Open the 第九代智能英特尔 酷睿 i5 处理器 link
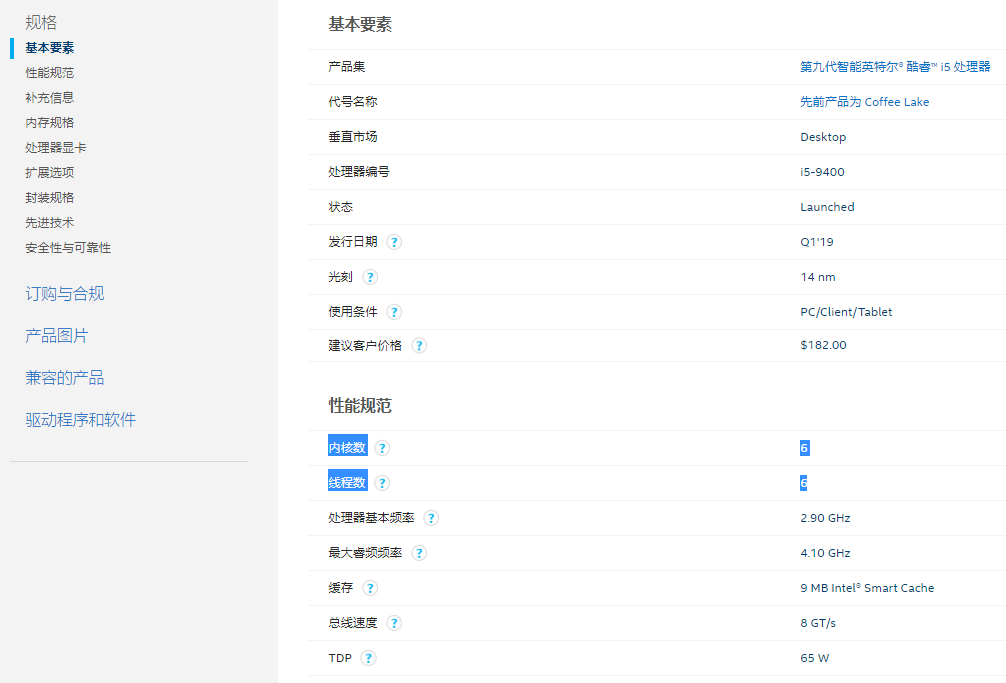Viewport: 1006px width, 683px height. [895, 67]
